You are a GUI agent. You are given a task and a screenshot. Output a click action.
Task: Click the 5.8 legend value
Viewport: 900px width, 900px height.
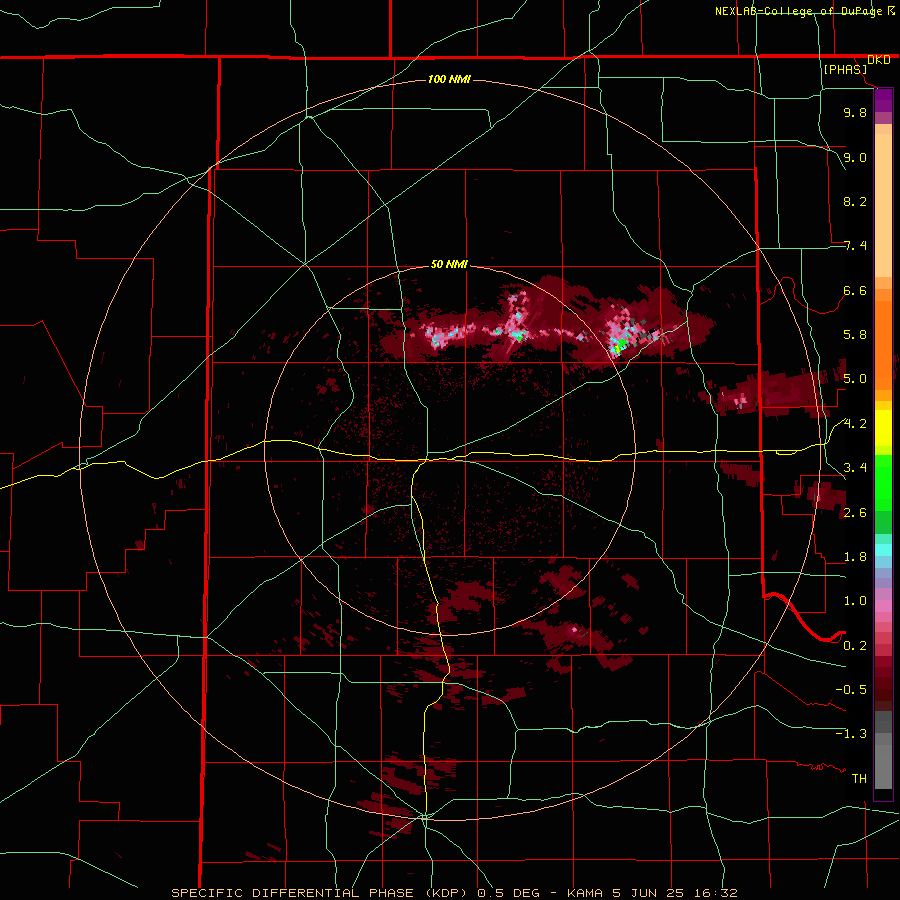pos(855,335)
